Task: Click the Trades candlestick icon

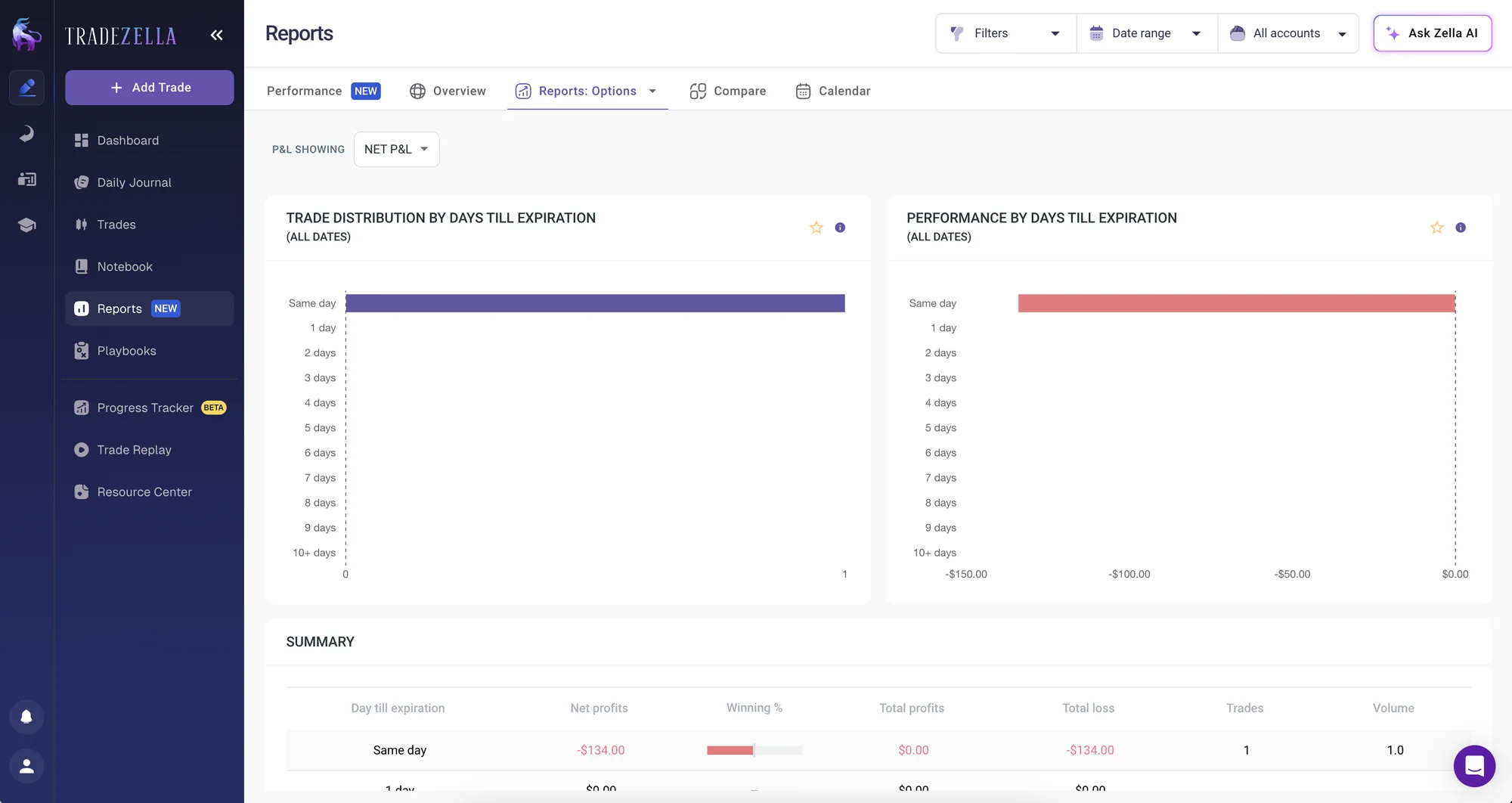Action: coord(82,225)
